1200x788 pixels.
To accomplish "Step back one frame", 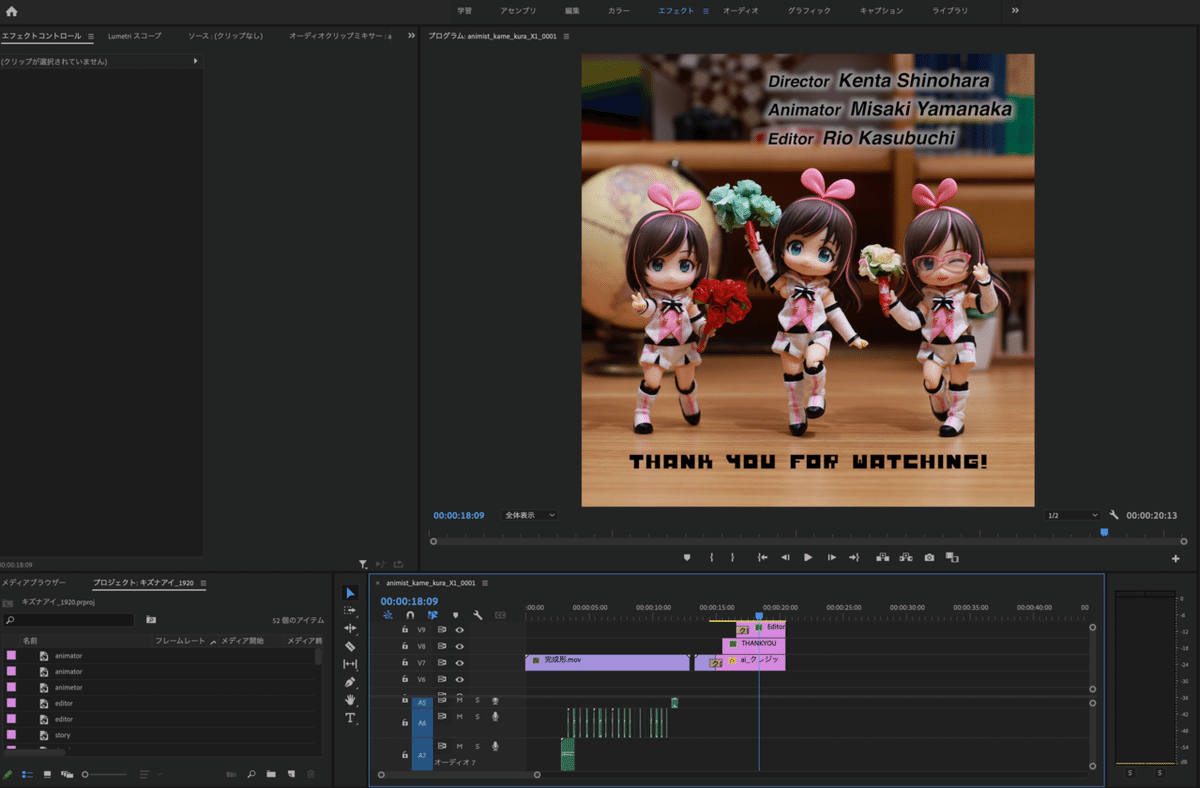I will click(x=785, y=557).
